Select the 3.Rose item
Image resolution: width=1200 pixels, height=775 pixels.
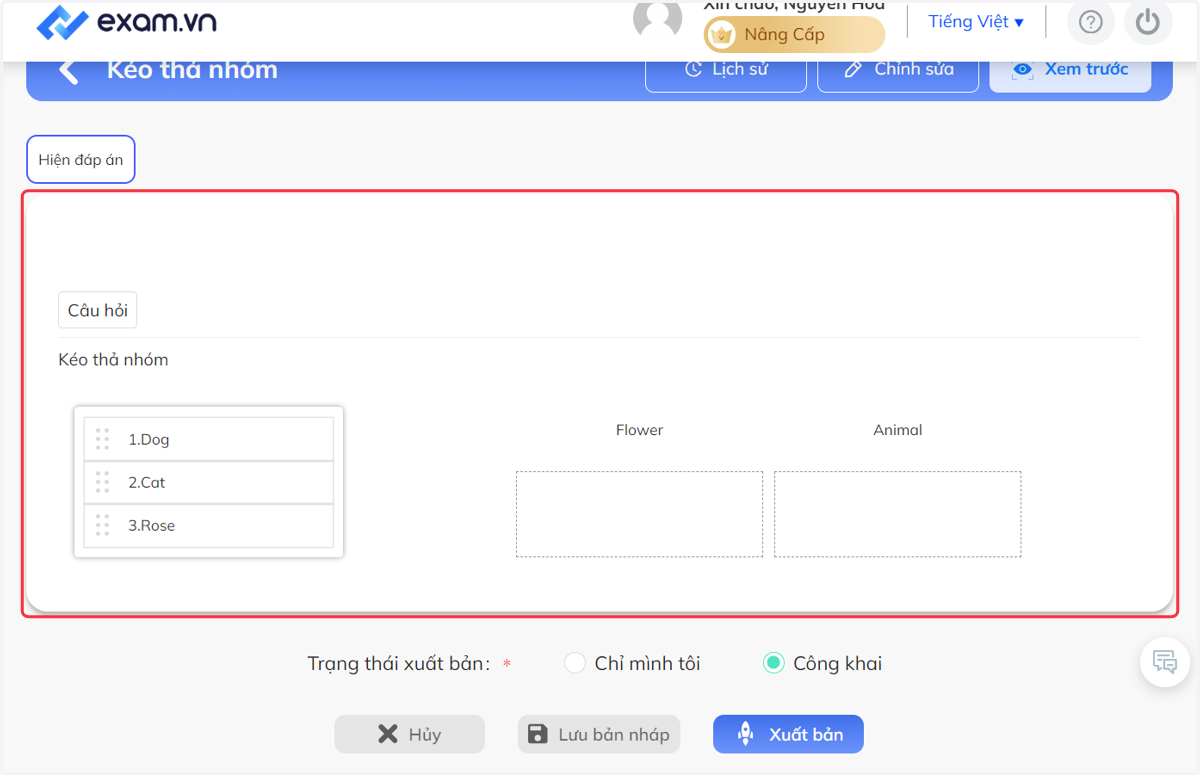point(209,526)
